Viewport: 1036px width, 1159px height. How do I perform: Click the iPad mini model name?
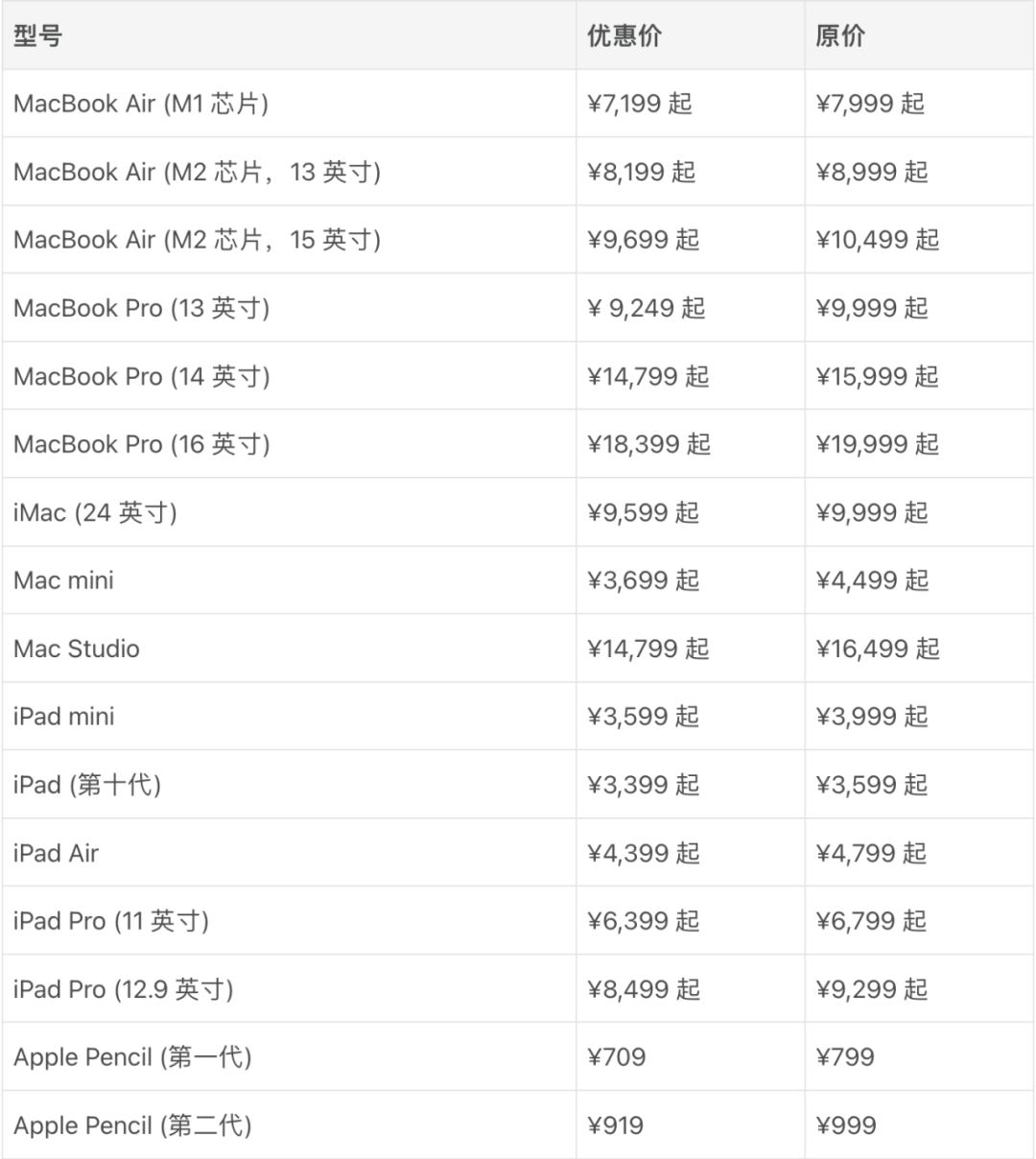click(x=64, y=717)
